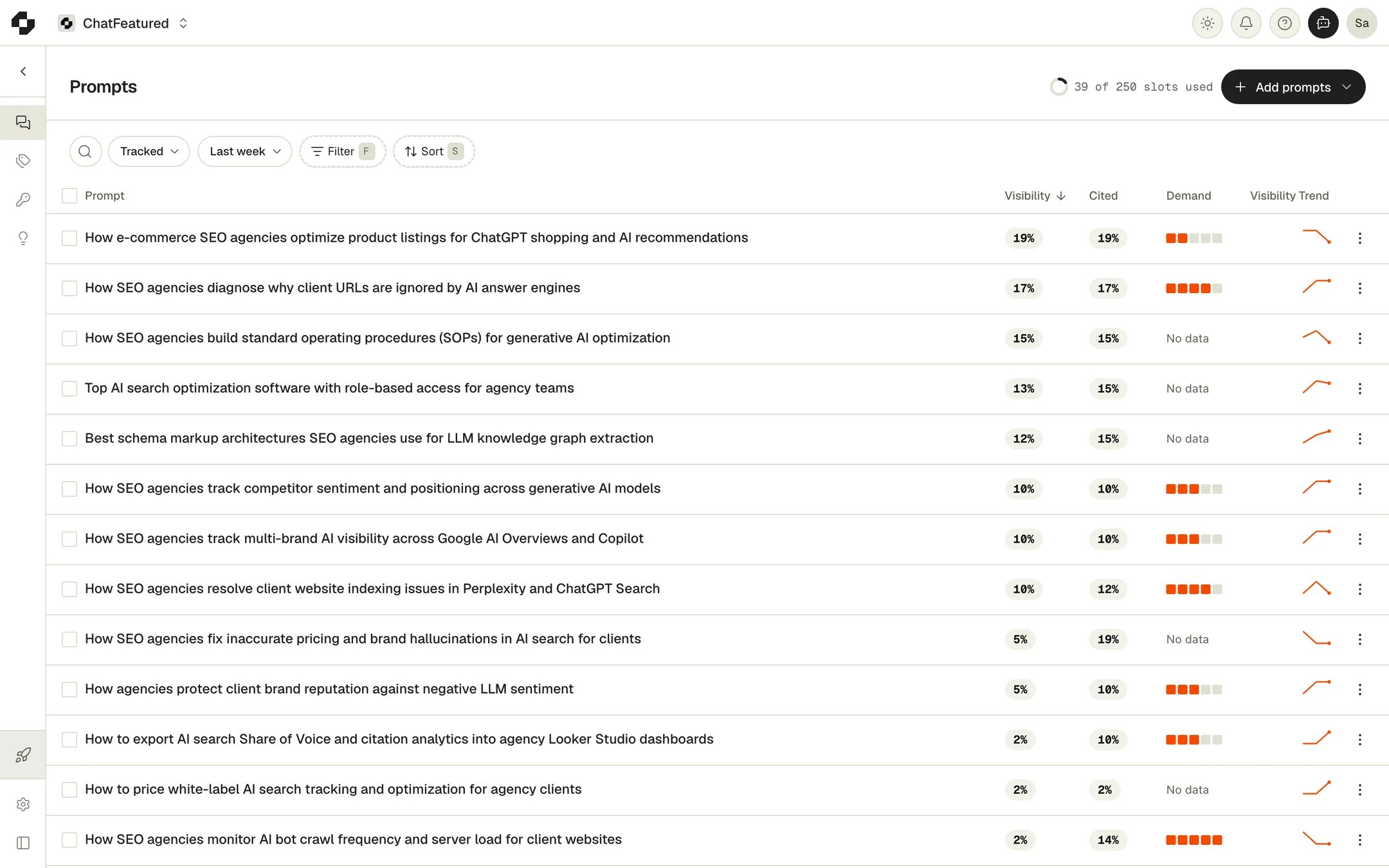Open more options for the Looker Studio dashboards prompt
Image resolution: width=1389 pixels, height=868 pixels.
tap(1360, 739)
